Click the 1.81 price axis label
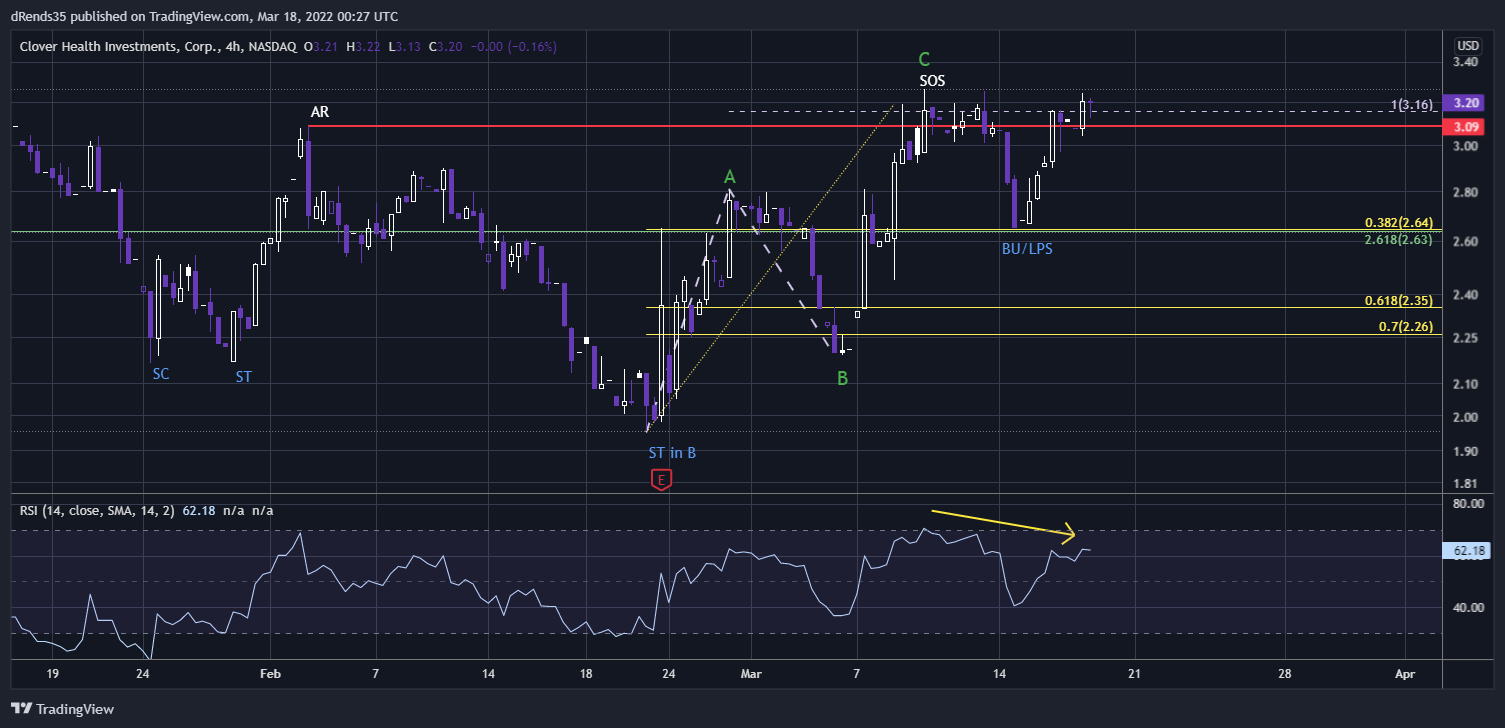 point(1466,484)
